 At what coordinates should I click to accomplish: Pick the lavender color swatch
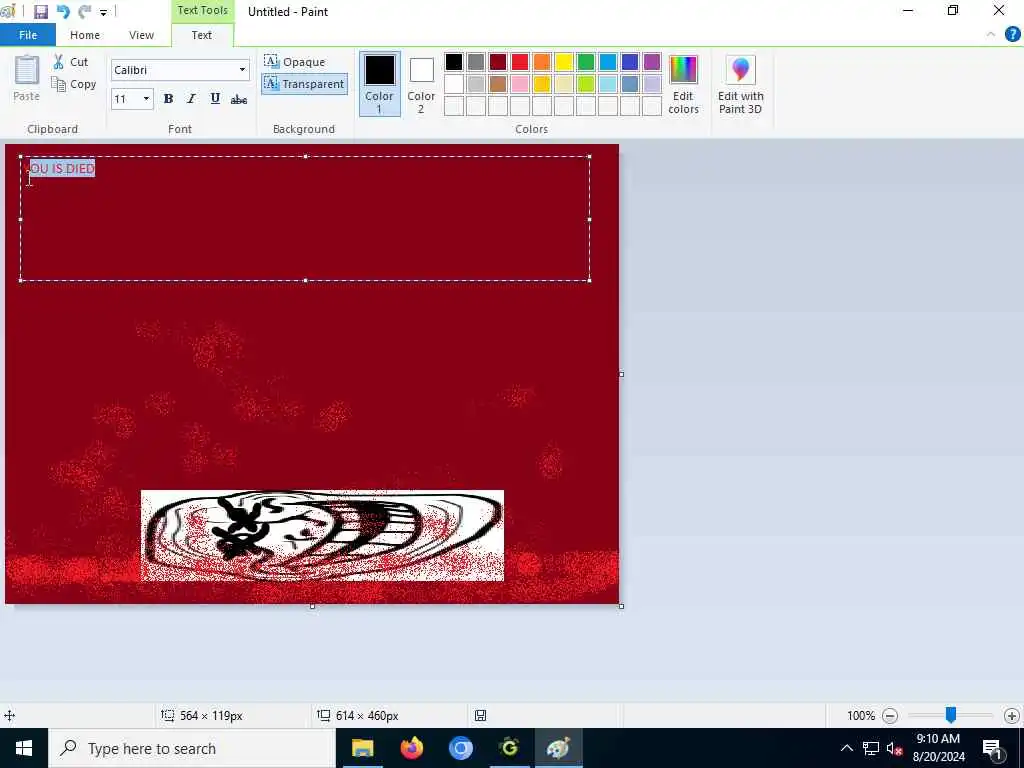click(652, 84)
